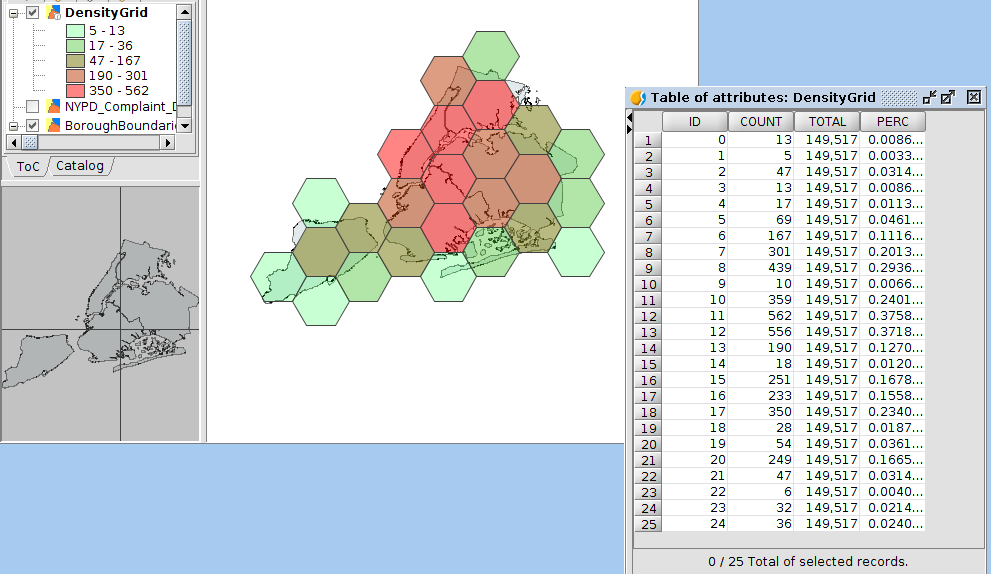Collapse the table side panel arrow

click(629, 117)
